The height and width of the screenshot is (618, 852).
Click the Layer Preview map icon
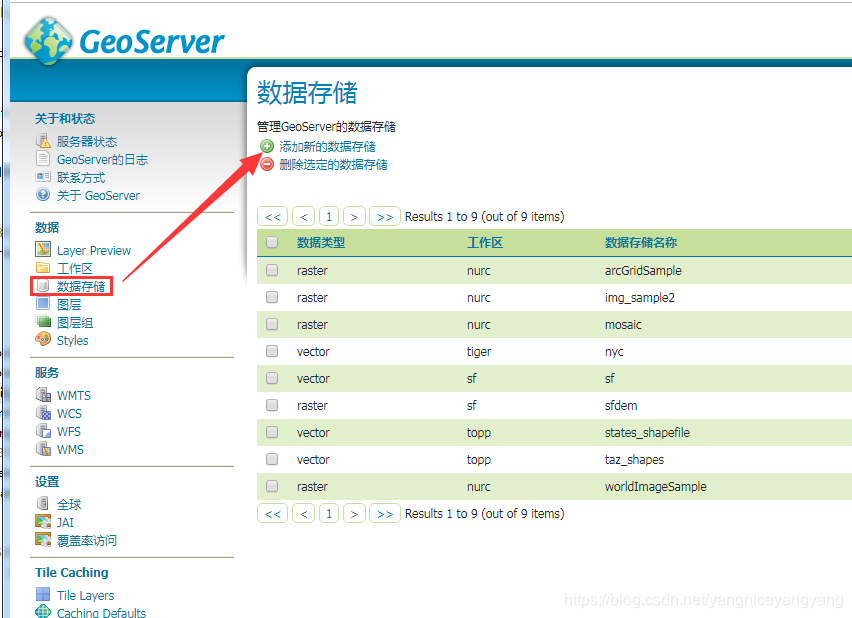point(43,249)
